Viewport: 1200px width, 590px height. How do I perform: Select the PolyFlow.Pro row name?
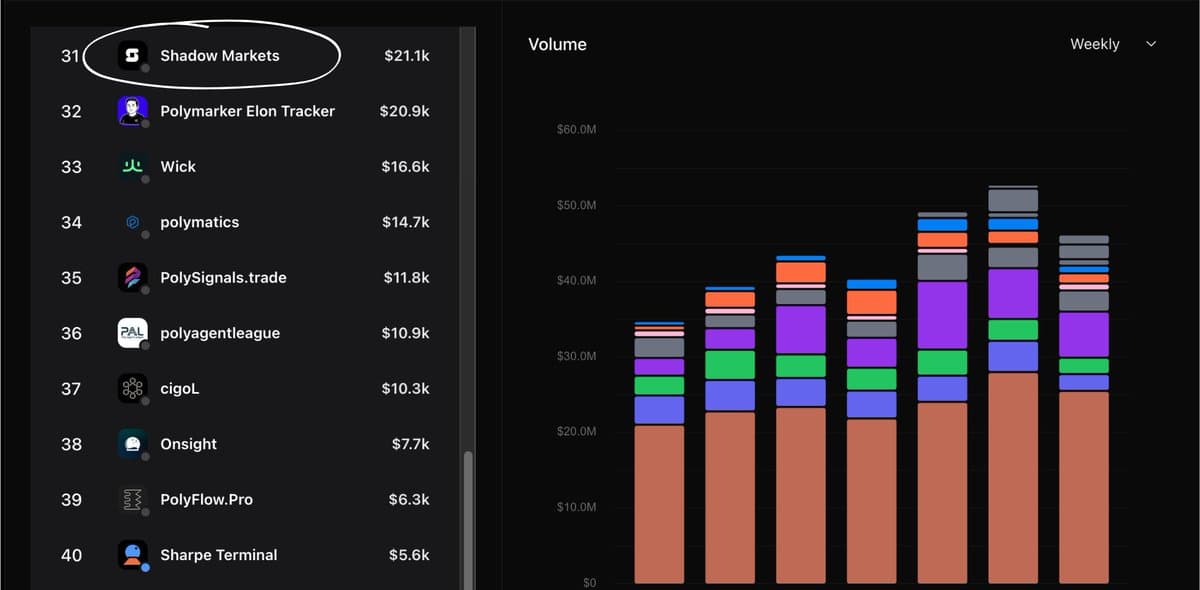(206, 500)
